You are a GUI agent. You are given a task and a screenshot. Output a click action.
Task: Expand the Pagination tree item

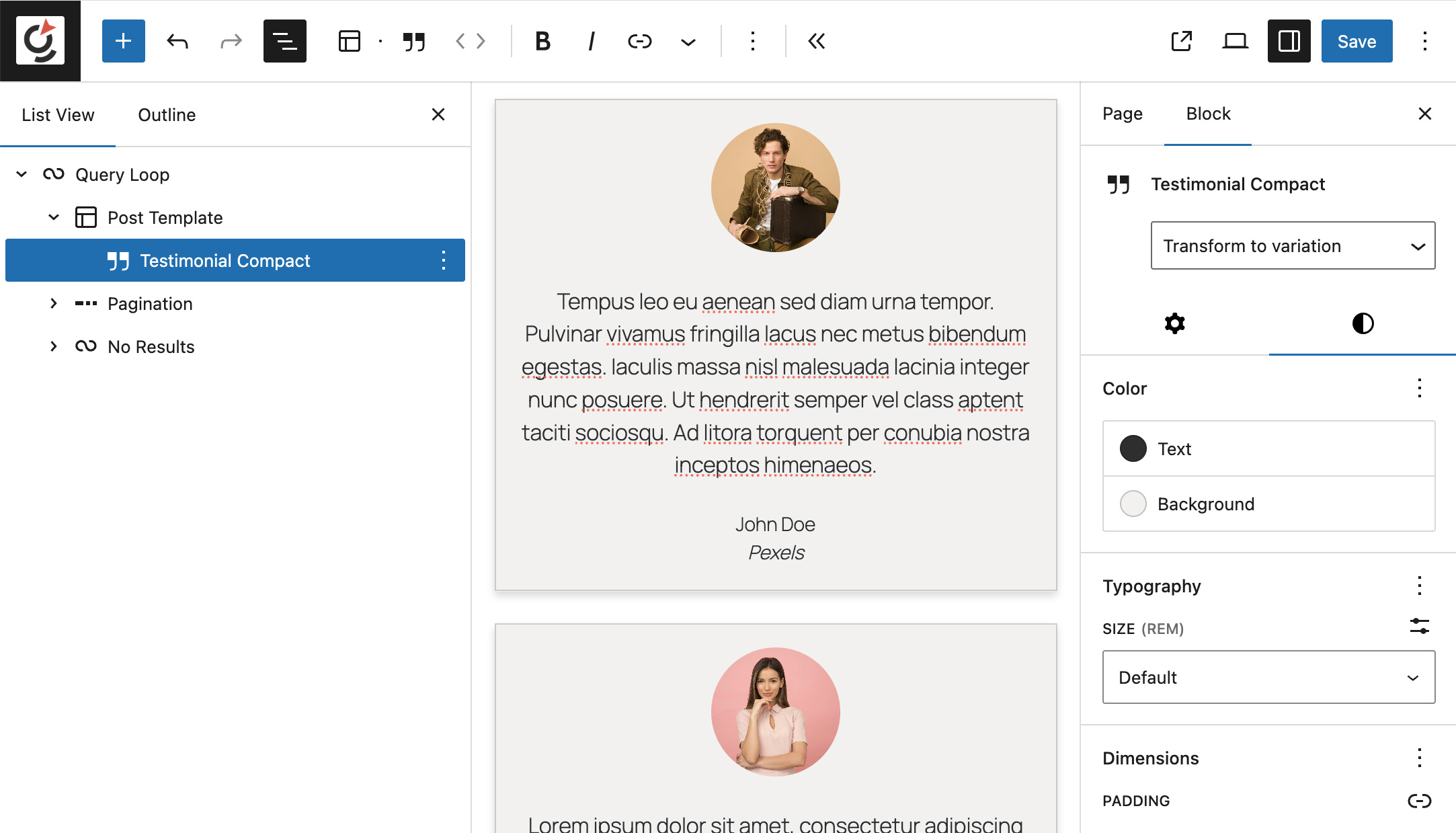[x=54, y=304]
